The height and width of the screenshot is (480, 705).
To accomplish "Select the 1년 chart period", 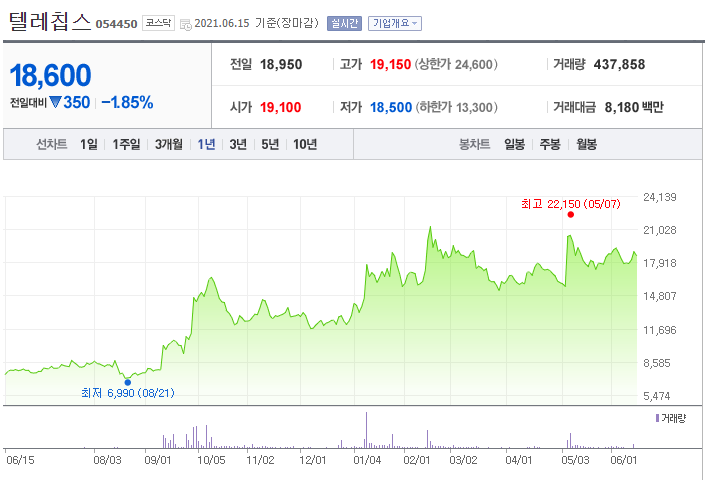I will (x=206, y=144).
